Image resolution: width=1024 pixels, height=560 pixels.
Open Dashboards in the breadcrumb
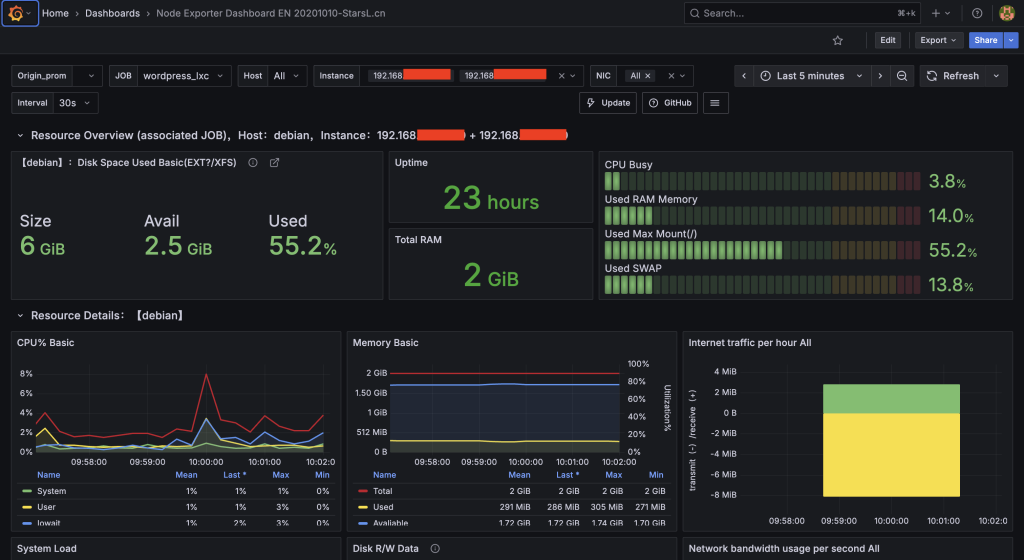(112, 13)
